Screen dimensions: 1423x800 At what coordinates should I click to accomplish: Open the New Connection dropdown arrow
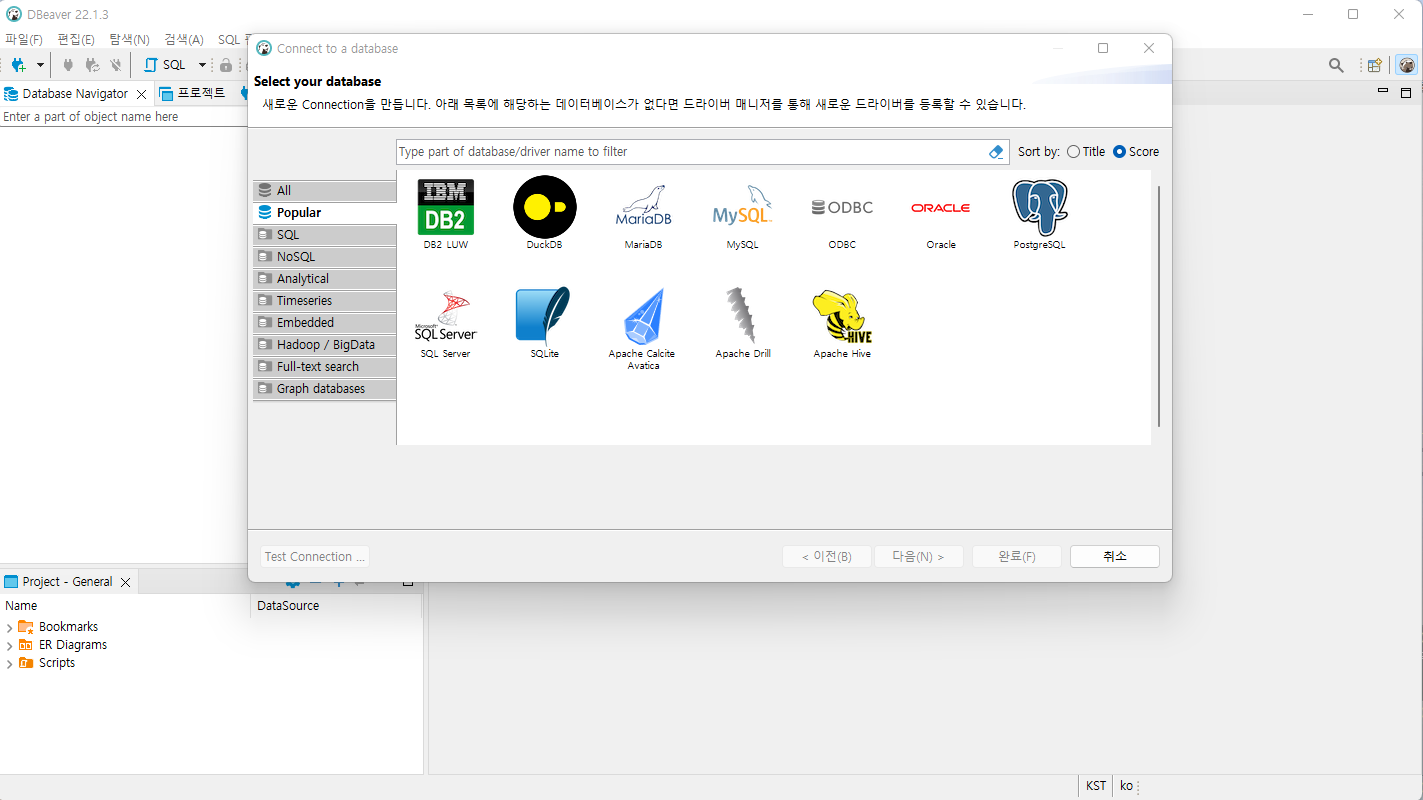point(40,65)
